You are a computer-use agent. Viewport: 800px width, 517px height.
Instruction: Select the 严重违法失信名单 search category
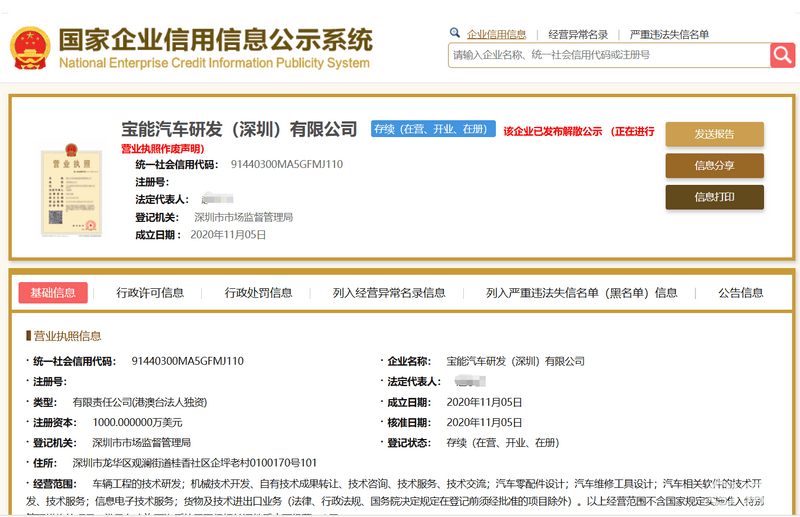coord(669,34)
